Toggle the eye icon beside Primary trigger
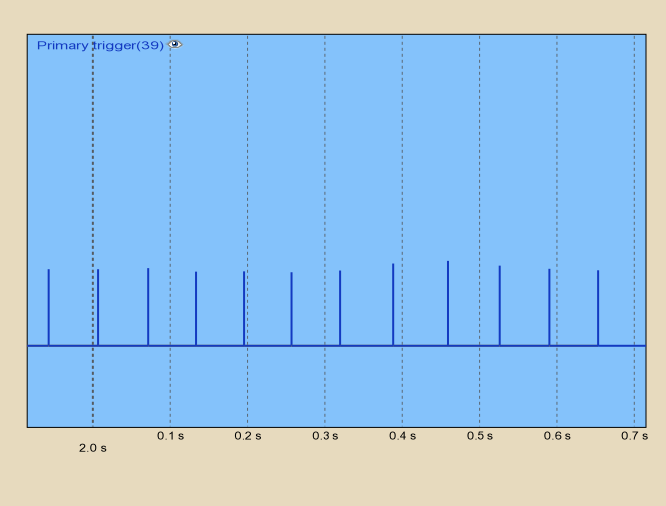The width and height of the screenshot is (666, 506). pyautogui.click(x=175, y=45)
